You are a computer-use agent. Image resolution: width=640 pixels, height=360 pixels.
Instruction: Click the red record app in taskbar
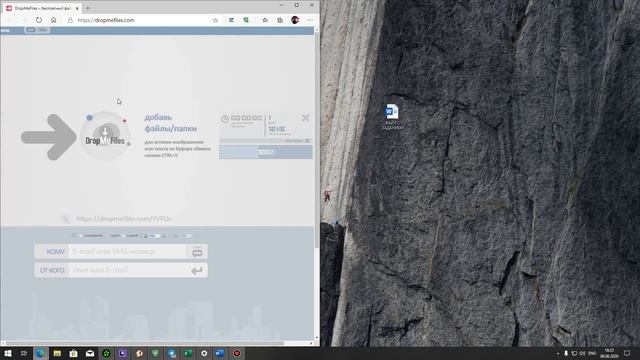[237, 353]
